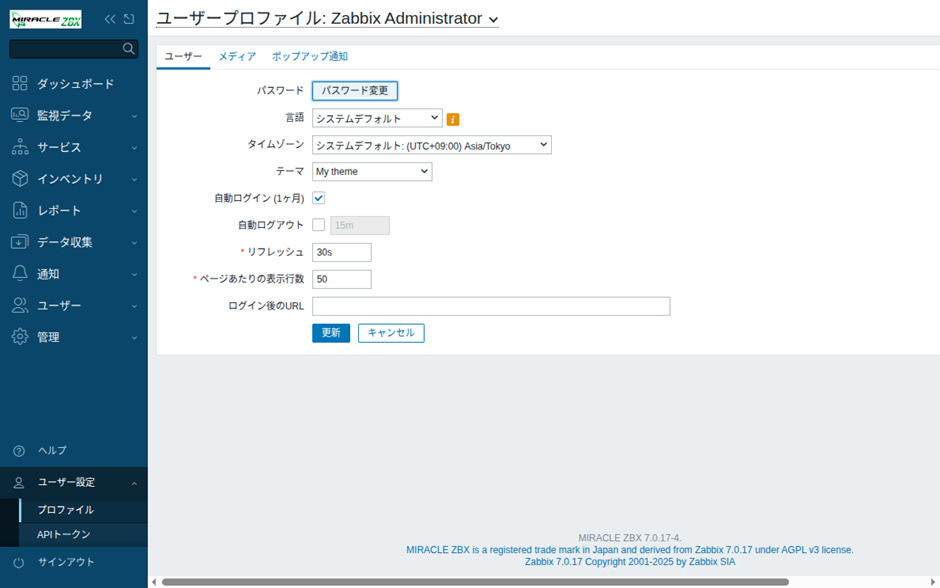Click the sidebar search magnifier icon
This screenshot has width=940, height=588.
coord(128,48)
